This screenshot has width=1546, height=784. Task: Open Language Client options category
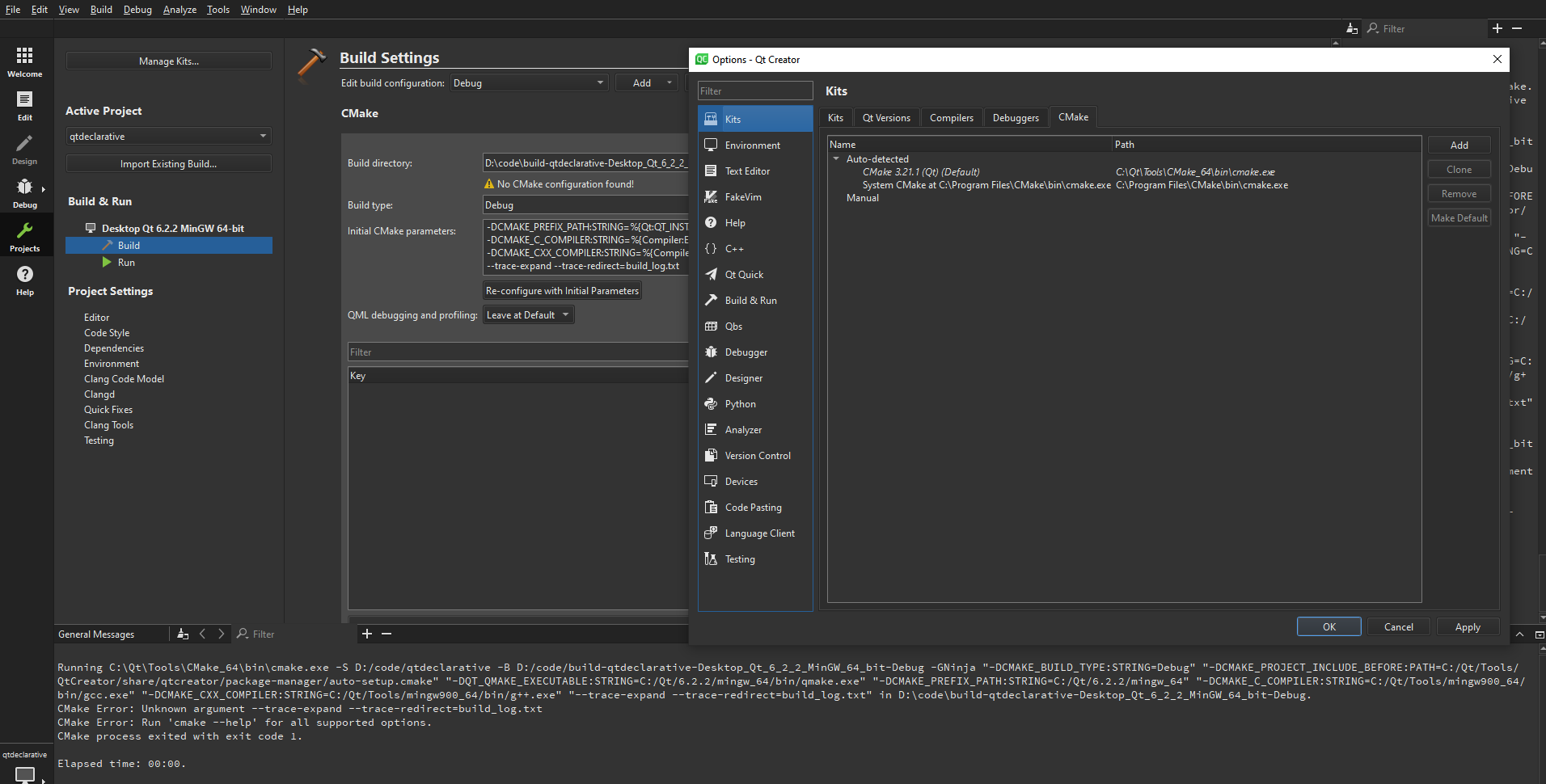[x=755, y=533]
